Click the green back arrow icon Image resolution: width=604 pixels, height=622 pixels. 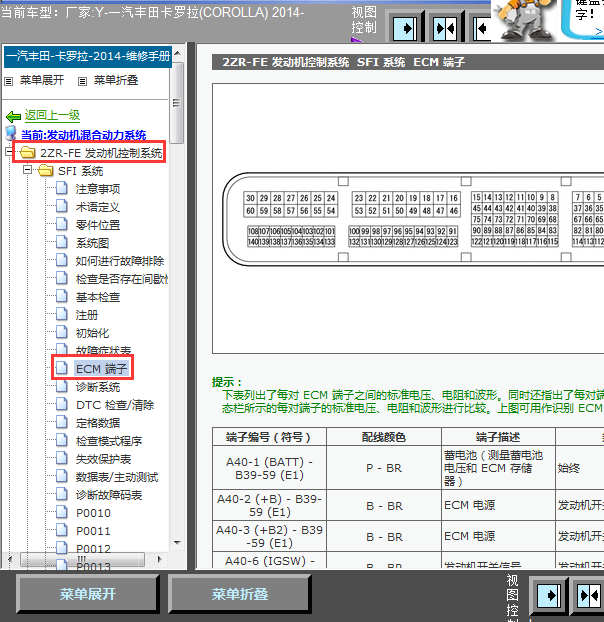tap(13, 116)
